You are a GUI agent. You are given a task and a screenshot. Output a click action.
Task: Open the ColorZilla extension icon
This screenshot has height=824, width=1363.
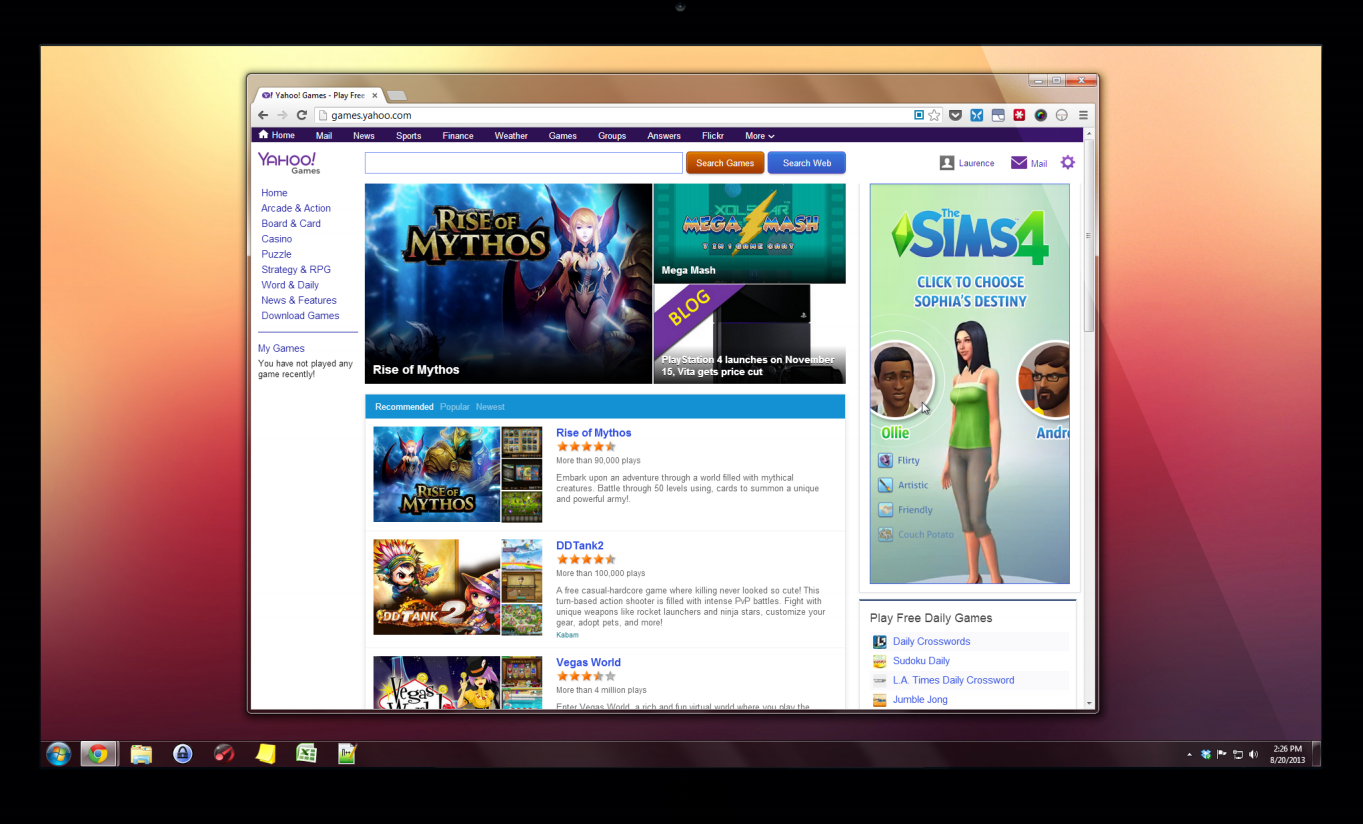[x=1040, y=115]
